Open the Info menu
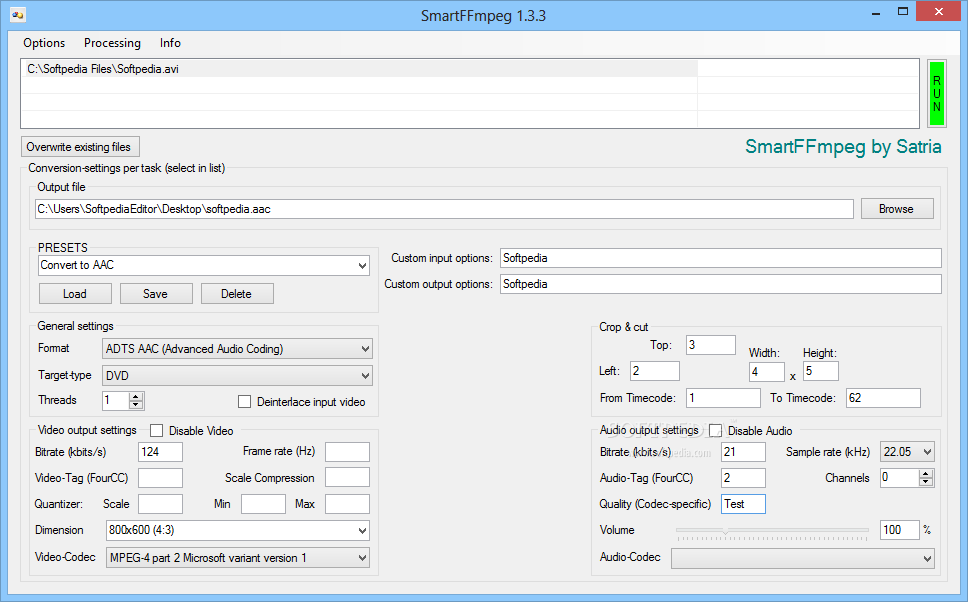968x602 pixels. (170, 43)
